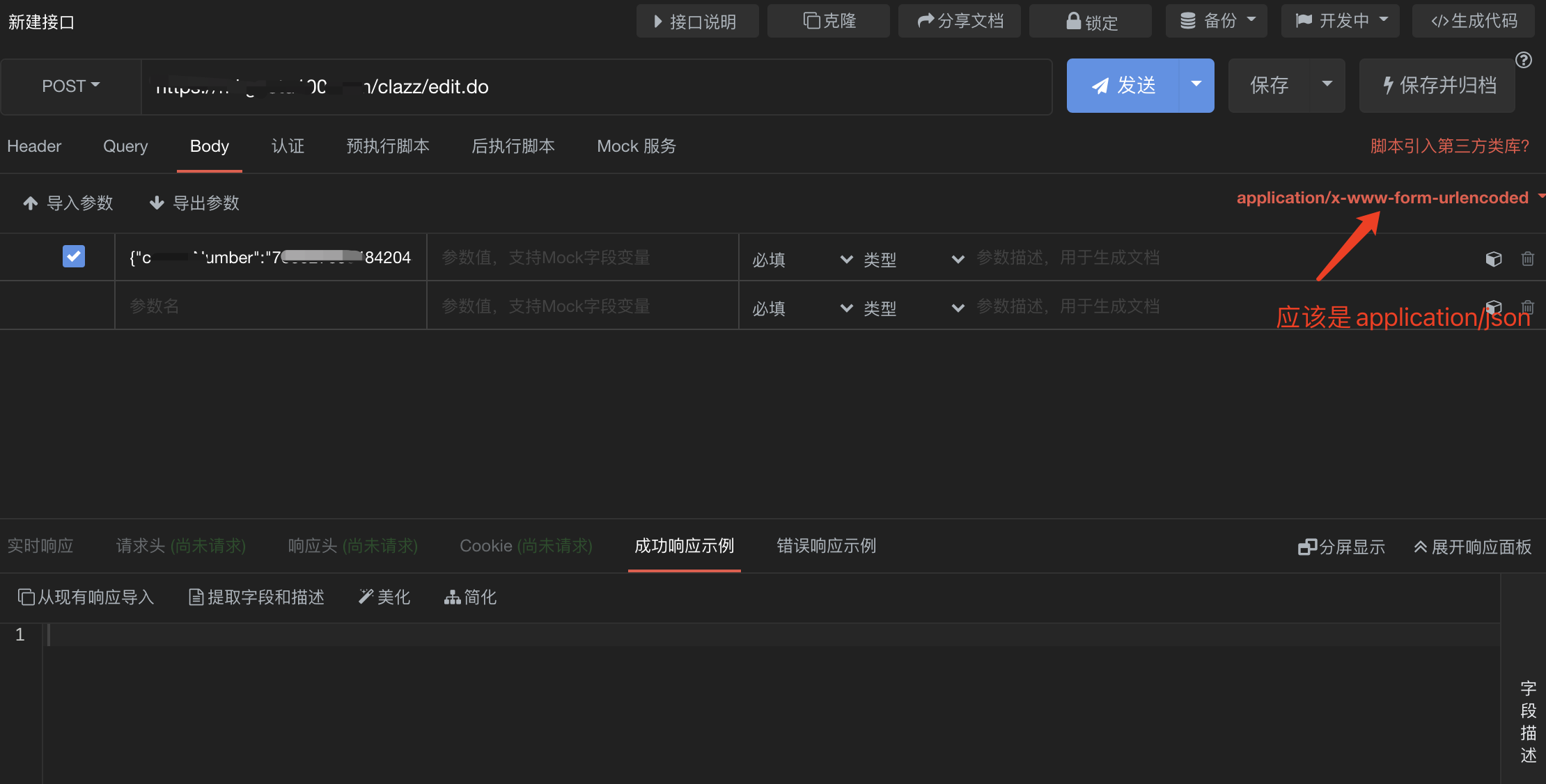Open the 认证 authentication tab
1546x784 pixels.
(288, 146)
